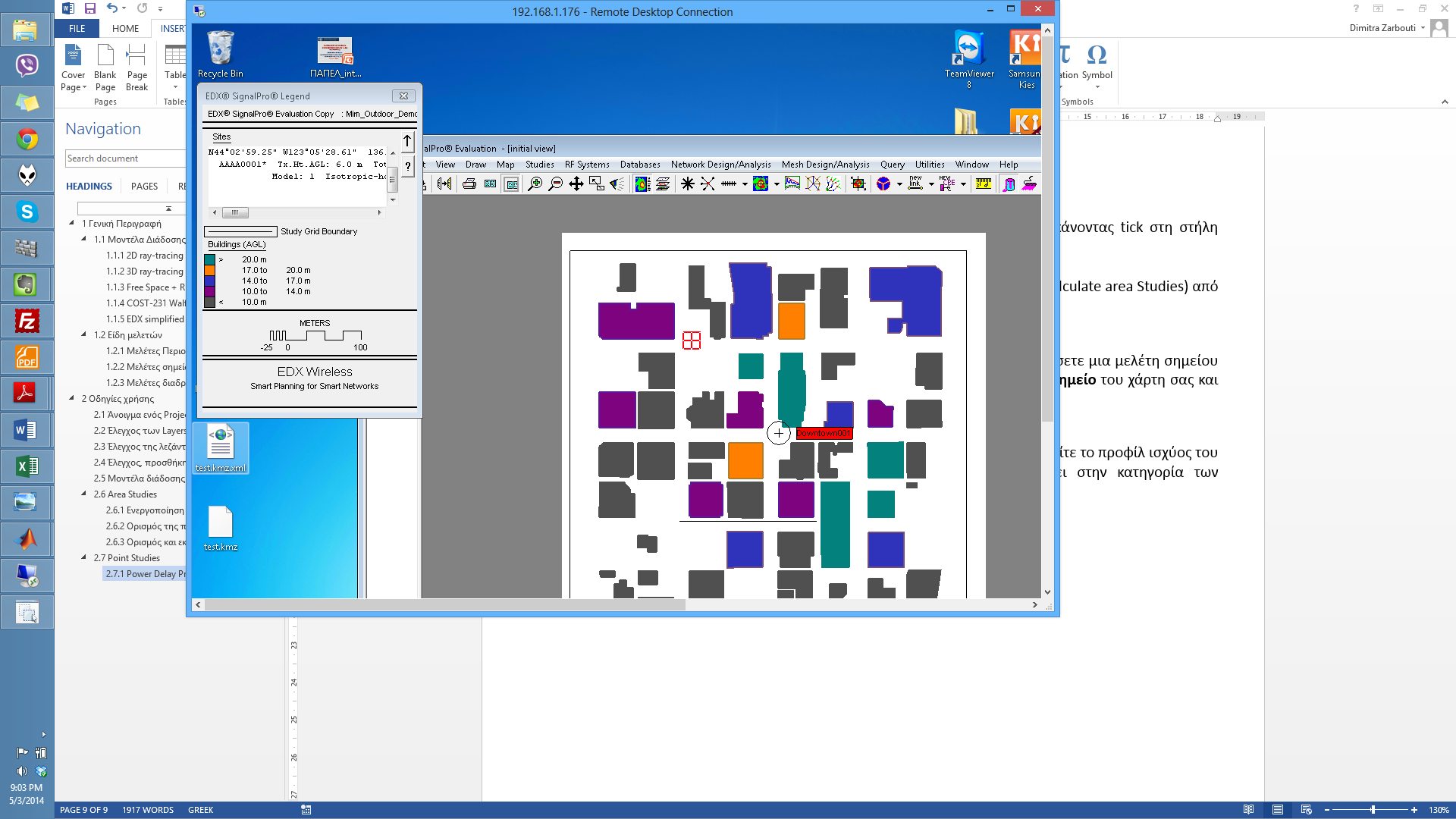Select the Pan four-arrow tool
1456x819 pixels.
pos(576,184)
